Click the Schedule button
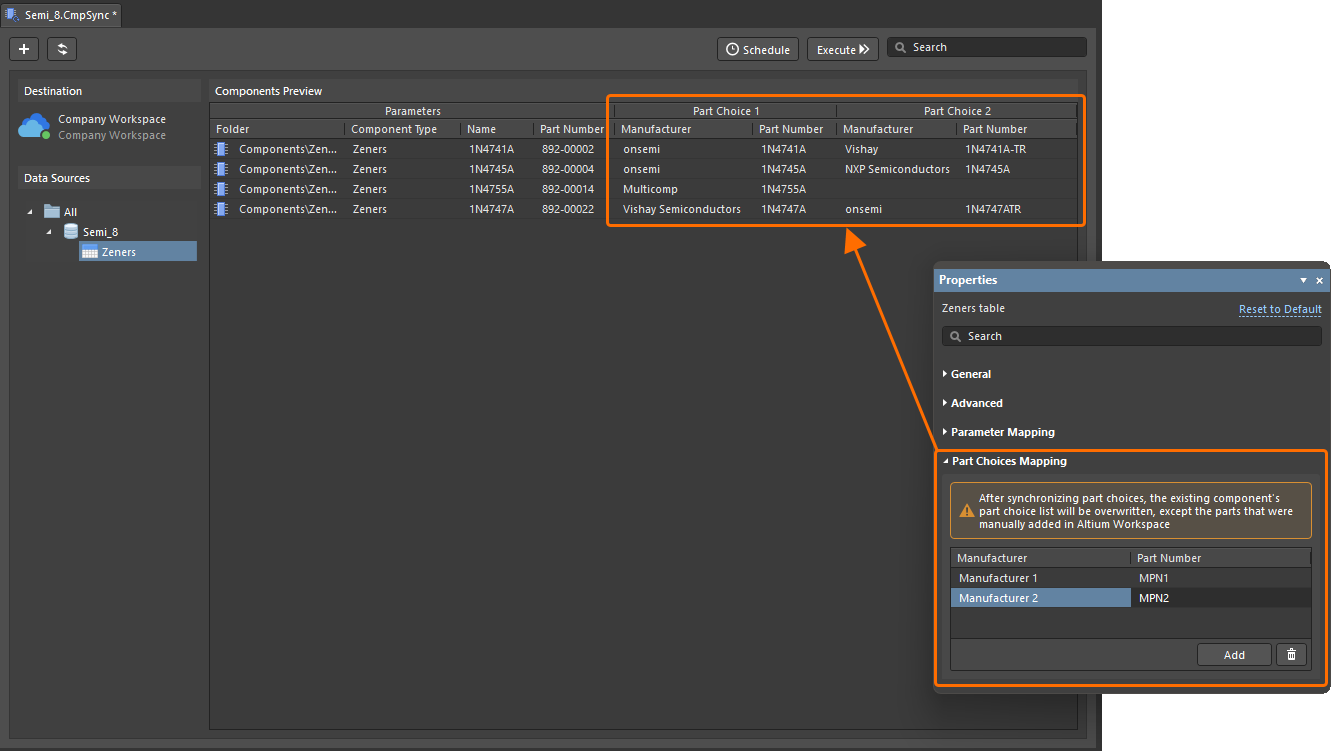Screen dimensions: 1331x751 click(x=757, y=49)
